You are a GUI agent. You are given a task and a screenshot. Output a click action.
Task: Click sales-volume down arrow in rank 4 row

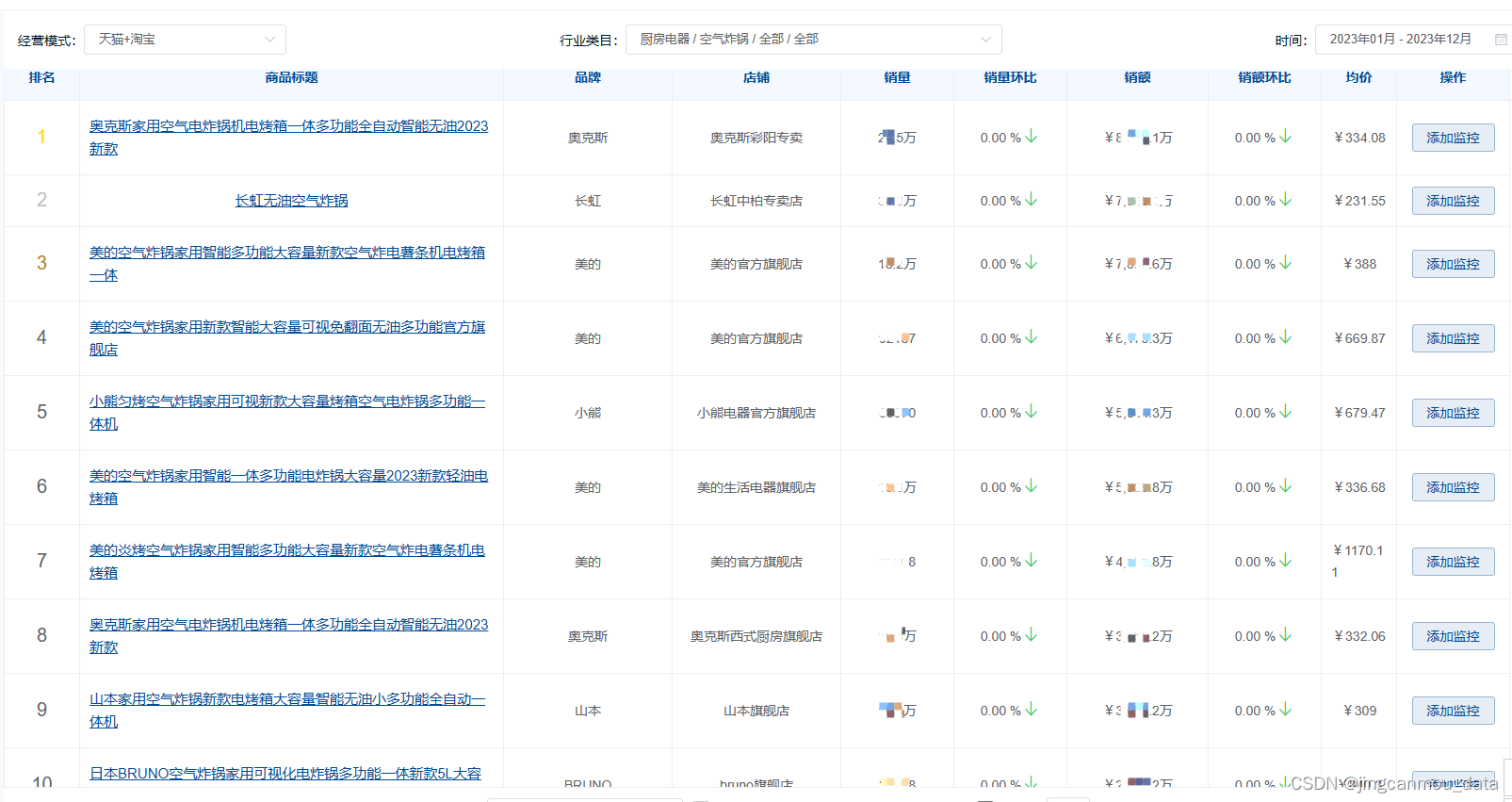point(1032,337)
